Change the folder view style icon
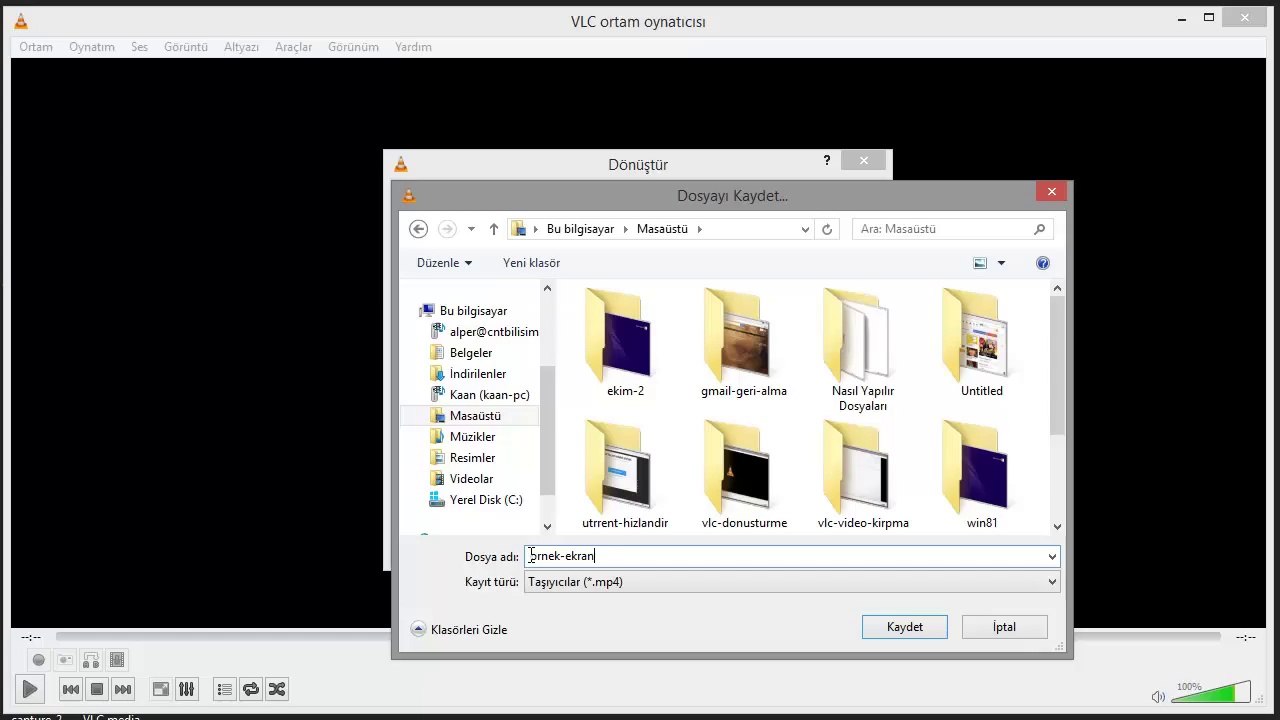Image resolution: width=1280 pixels, height=720 pixels. [980, 263]
